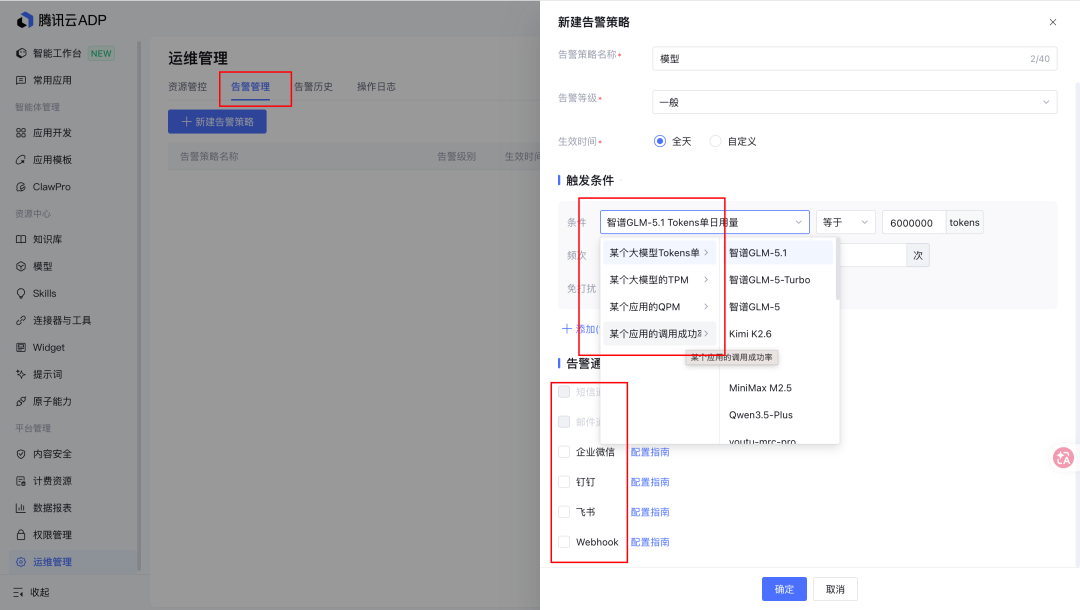This screenshot has width=1080, height=610.
Task: Switch to 告警历史 tab
Action: coord(313,87)
